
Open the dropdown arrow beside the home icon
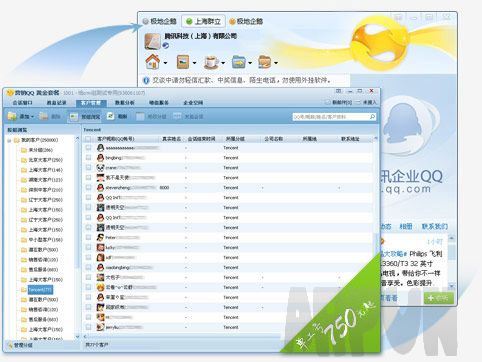point(165,63)
